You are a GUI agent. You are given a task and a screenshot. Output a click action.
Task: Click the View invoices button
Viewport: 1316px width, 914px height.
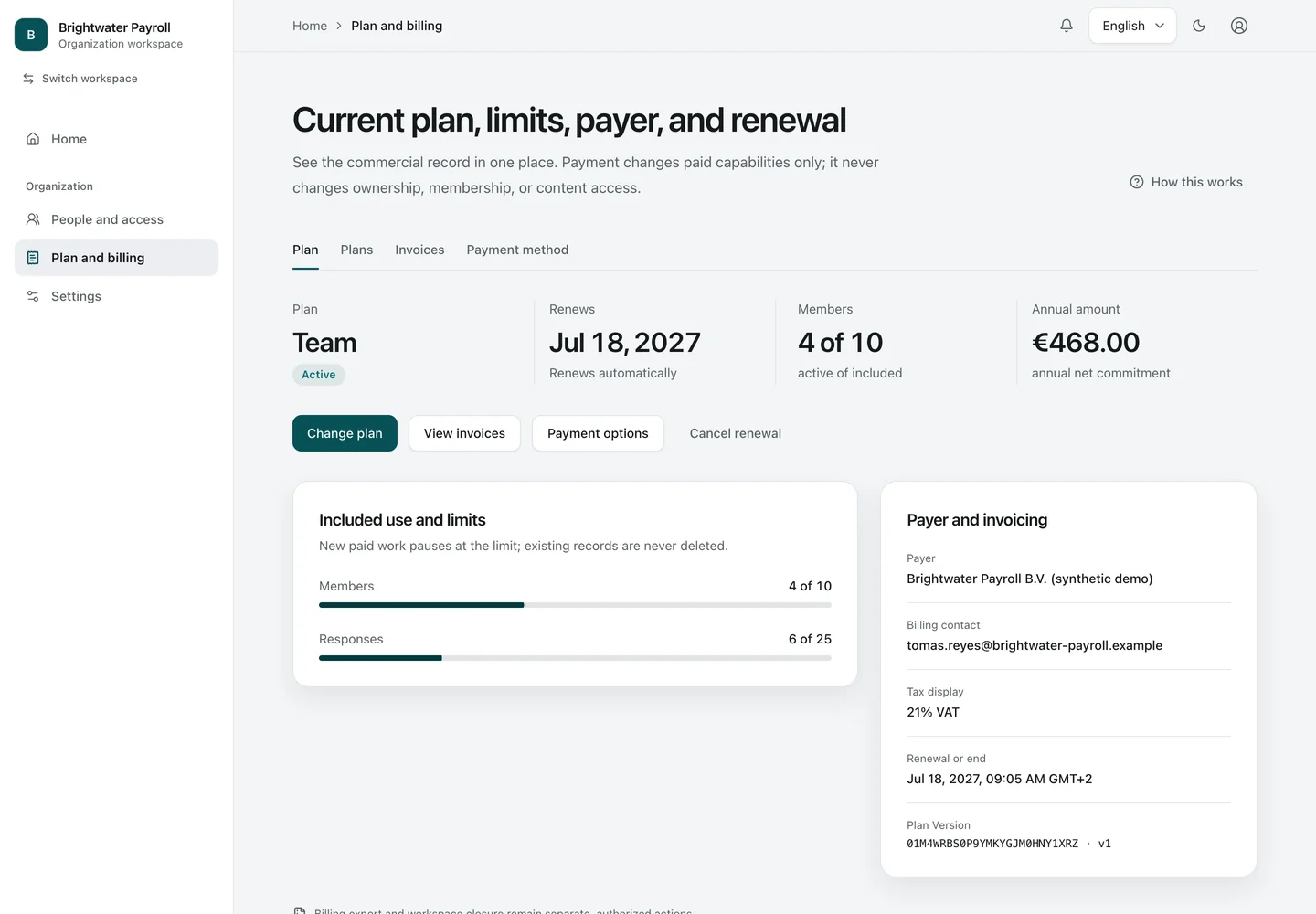tap(464, 433)
